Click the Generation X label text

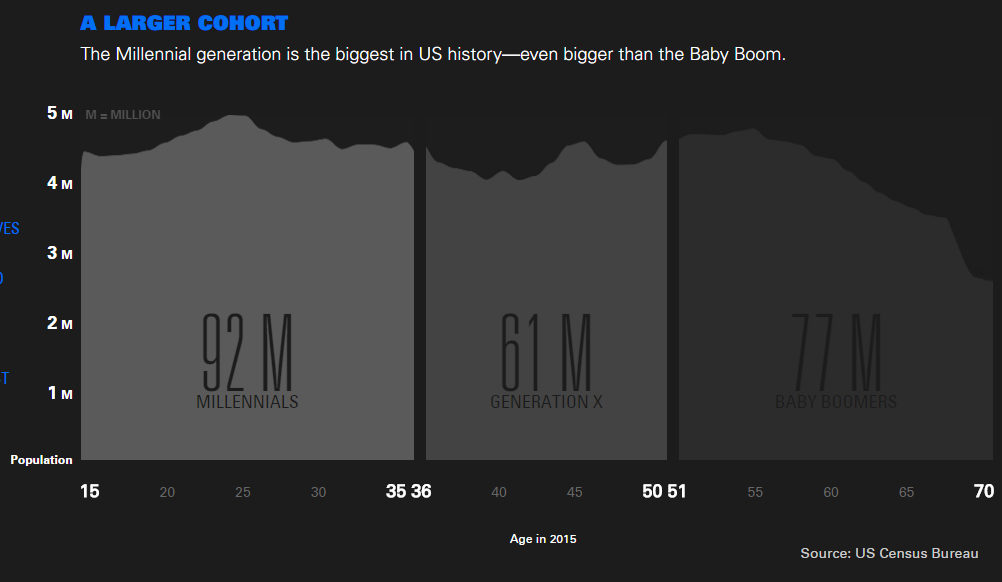546,402
